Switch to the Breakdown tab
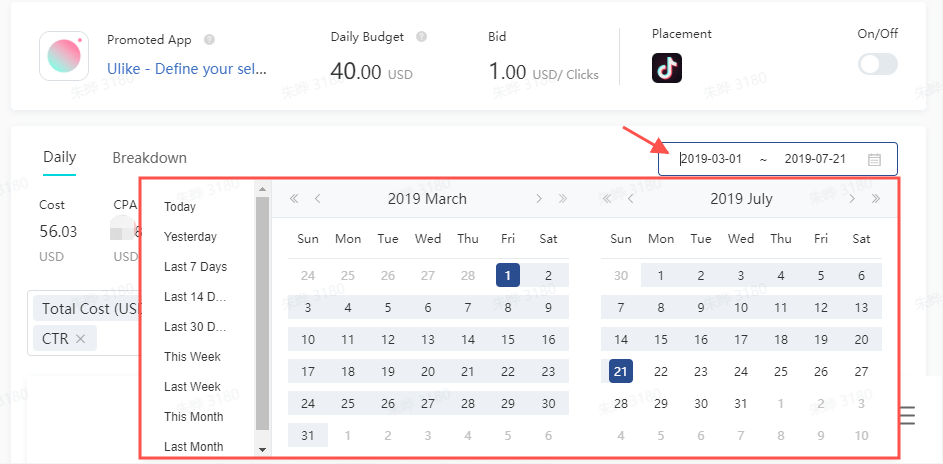 [x=149, y=158]
